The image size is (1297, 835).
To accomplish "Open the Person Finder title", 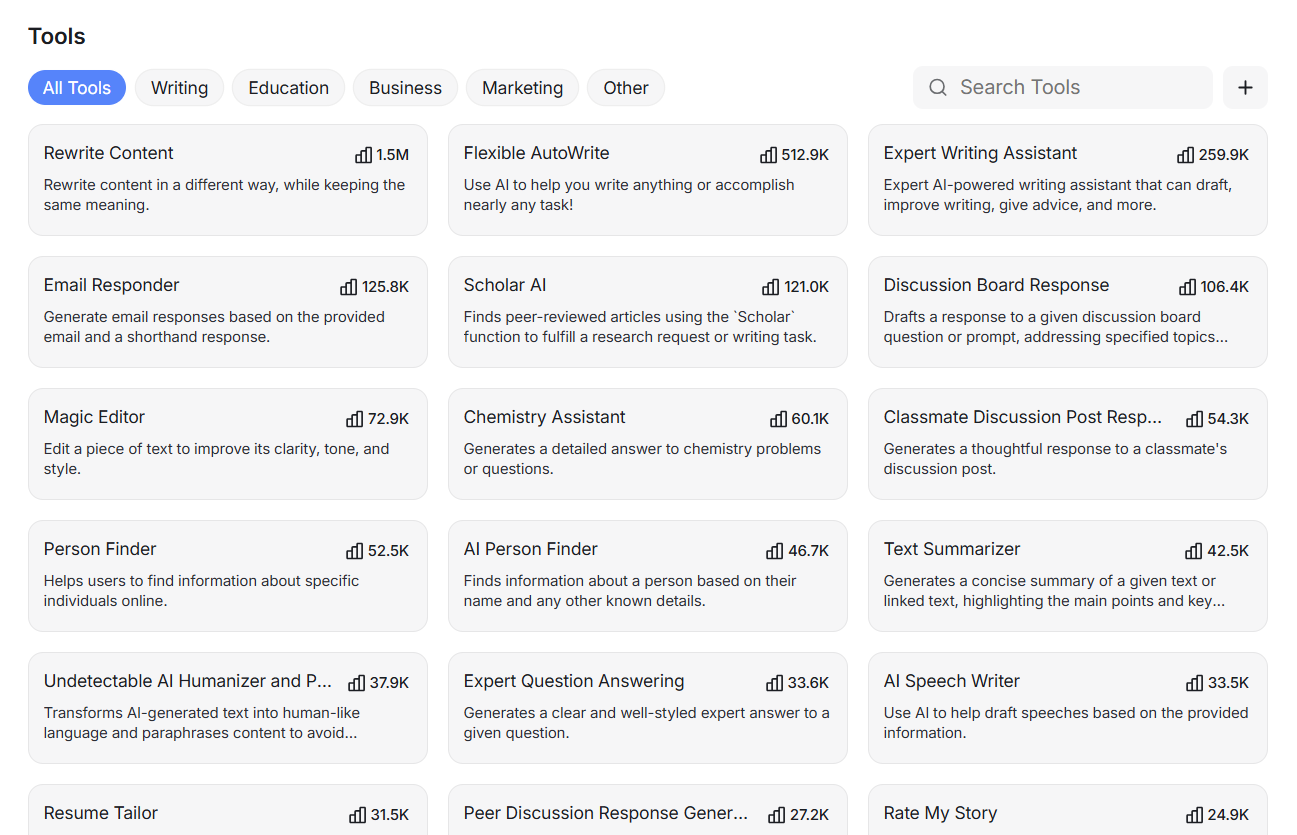I will [x=100, y=549].
